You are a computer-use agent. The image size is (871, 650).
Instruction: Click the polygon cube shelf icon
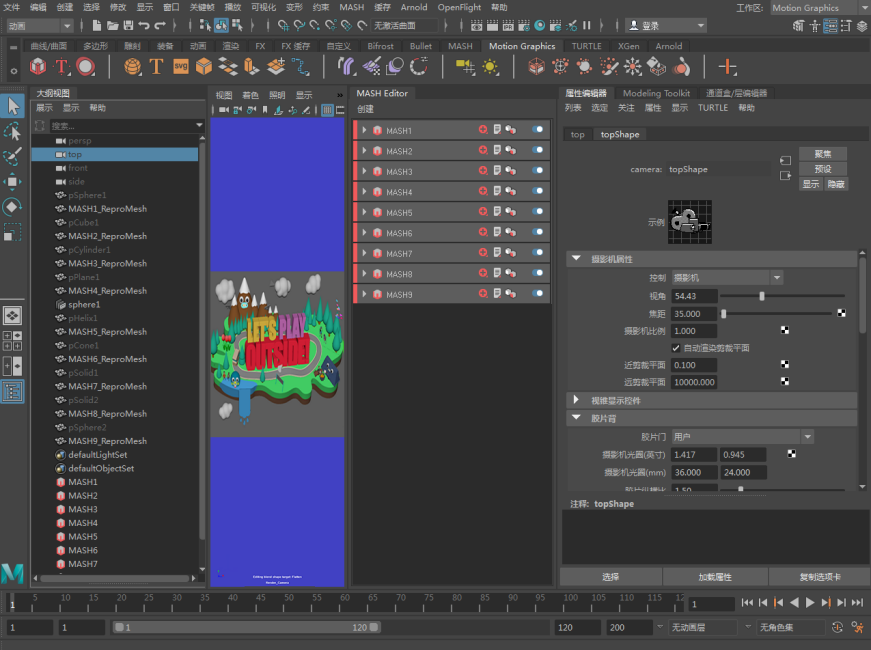coord(204,67)
